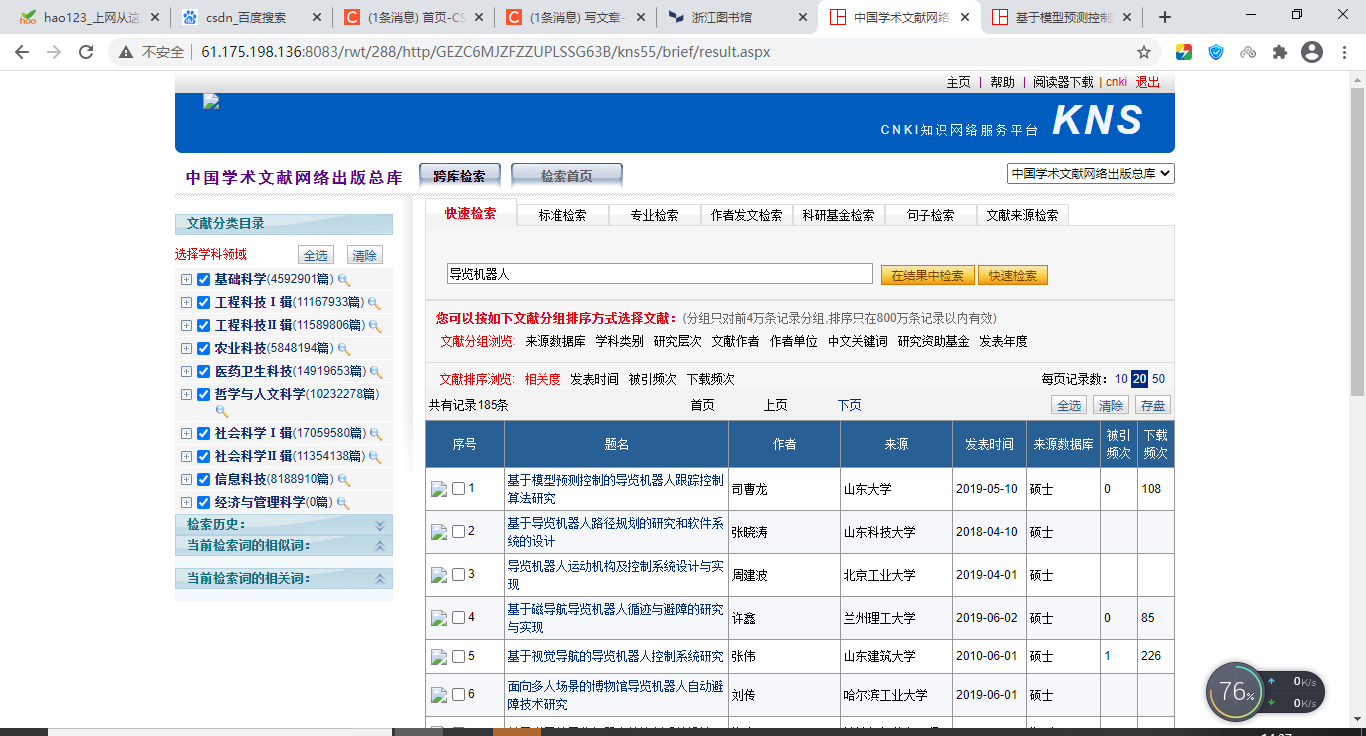This screenshot has height=736, width=1366.
Task: Click magnifier icon next to 信息科技
Action: click(x=345, y=480)
